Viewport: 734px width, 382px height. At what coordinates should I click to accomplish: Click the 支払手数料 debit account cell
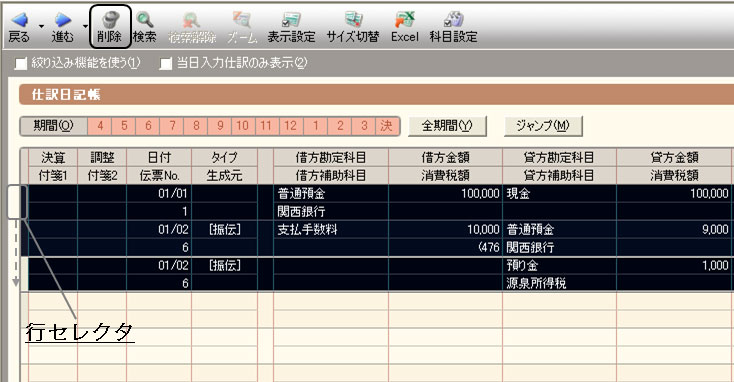330,229
